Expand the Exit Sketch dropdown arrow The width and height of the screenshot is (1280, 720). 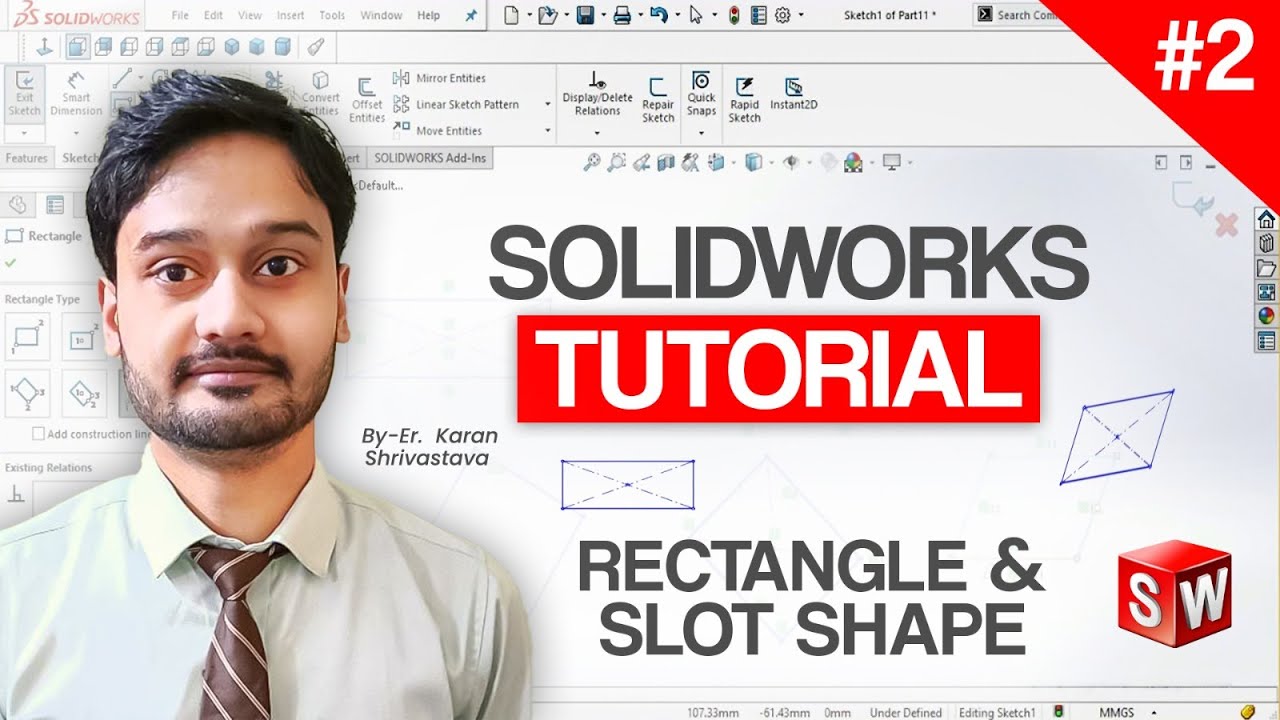point(25,132)
